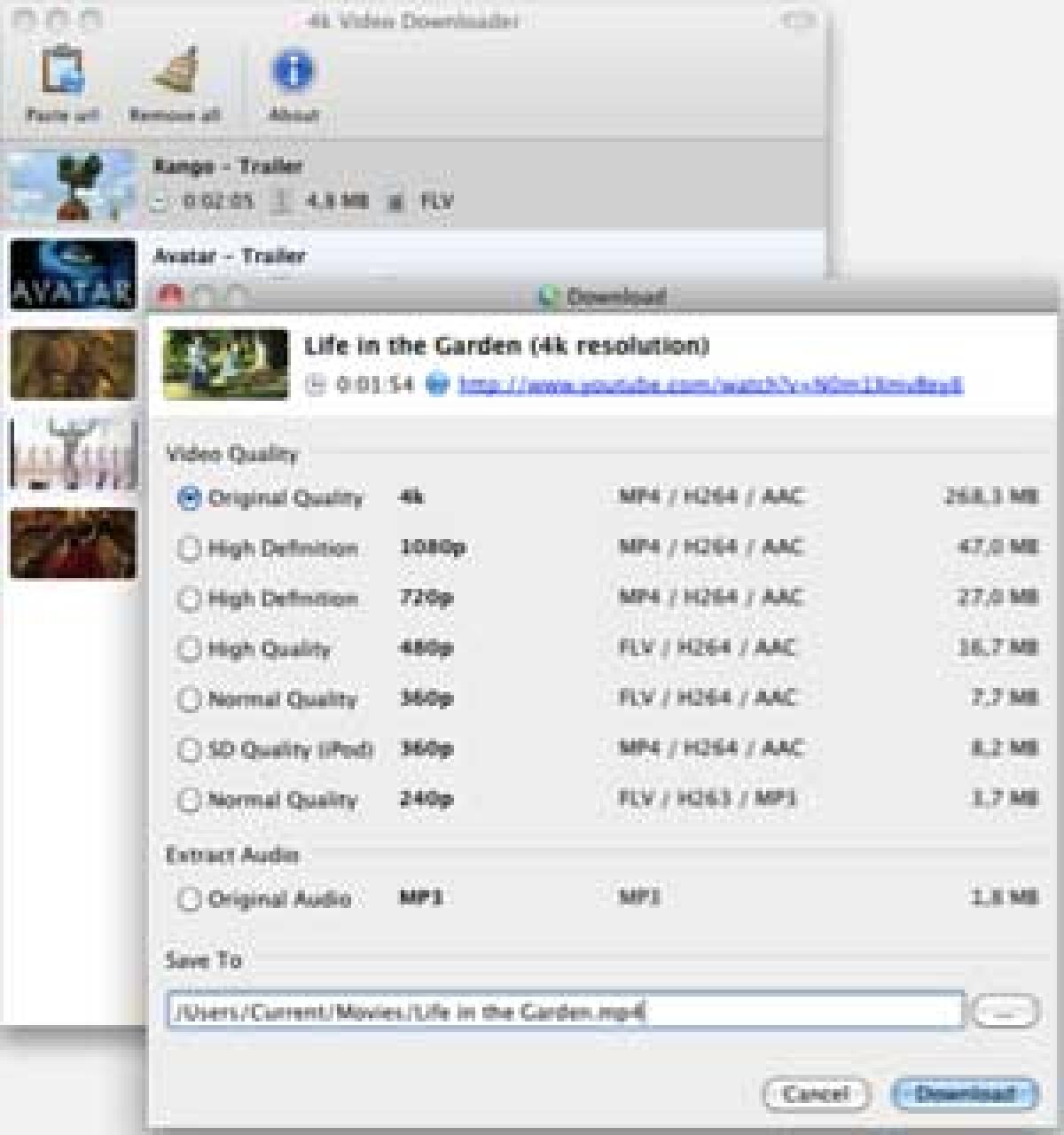Viewport: 1064px width, 1135px height.
Task: Select the Rango - Trailer thumbnail
Action: tap(71, 184)
